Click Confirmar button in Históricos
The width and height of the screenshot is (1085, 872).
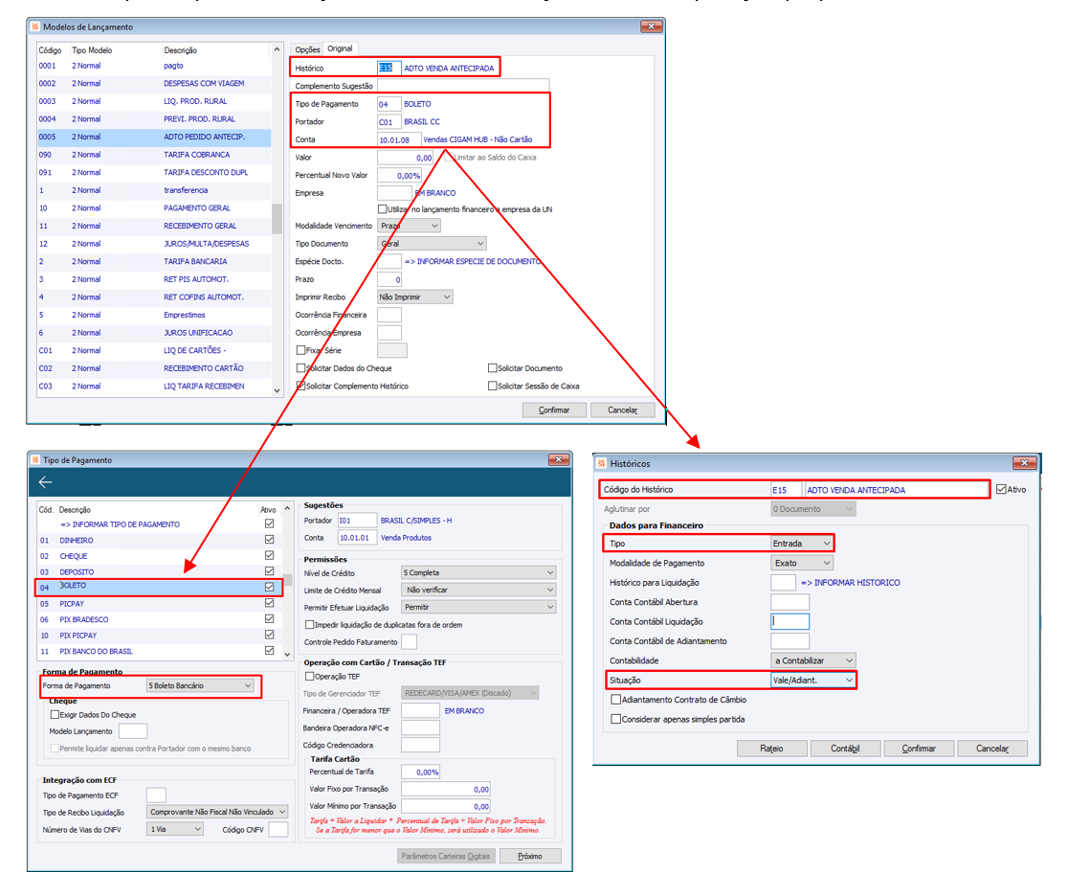click(919, 748)
